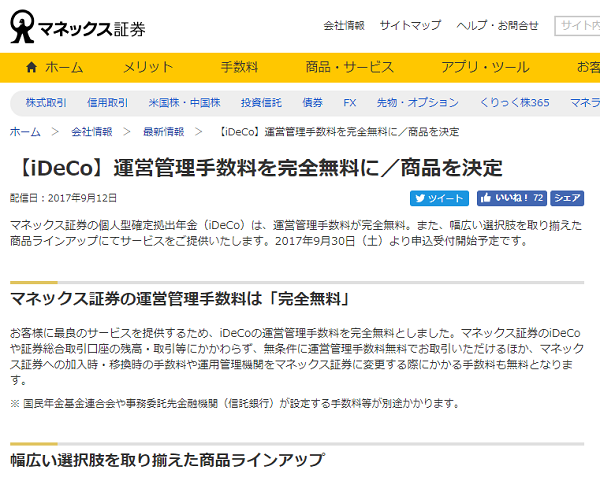
Task: Select 米国株・中国株 in sub navigation
Action: (184, 103)
